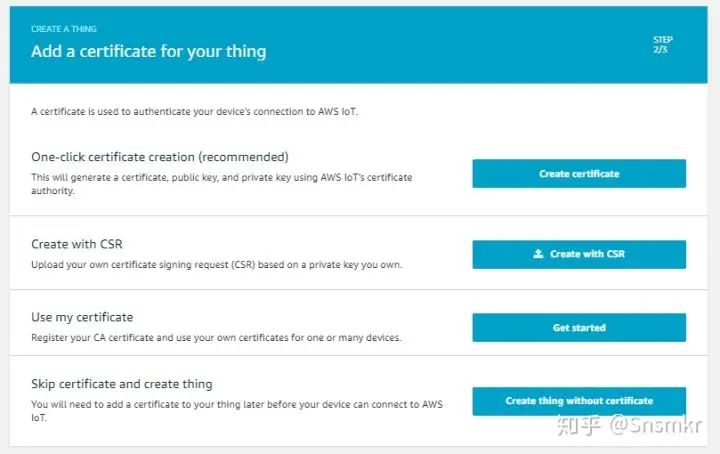This screenshot has width=720, height=454.
Task: Click the @Snsmkr watermark text
Action: click(x=656, y=425)
